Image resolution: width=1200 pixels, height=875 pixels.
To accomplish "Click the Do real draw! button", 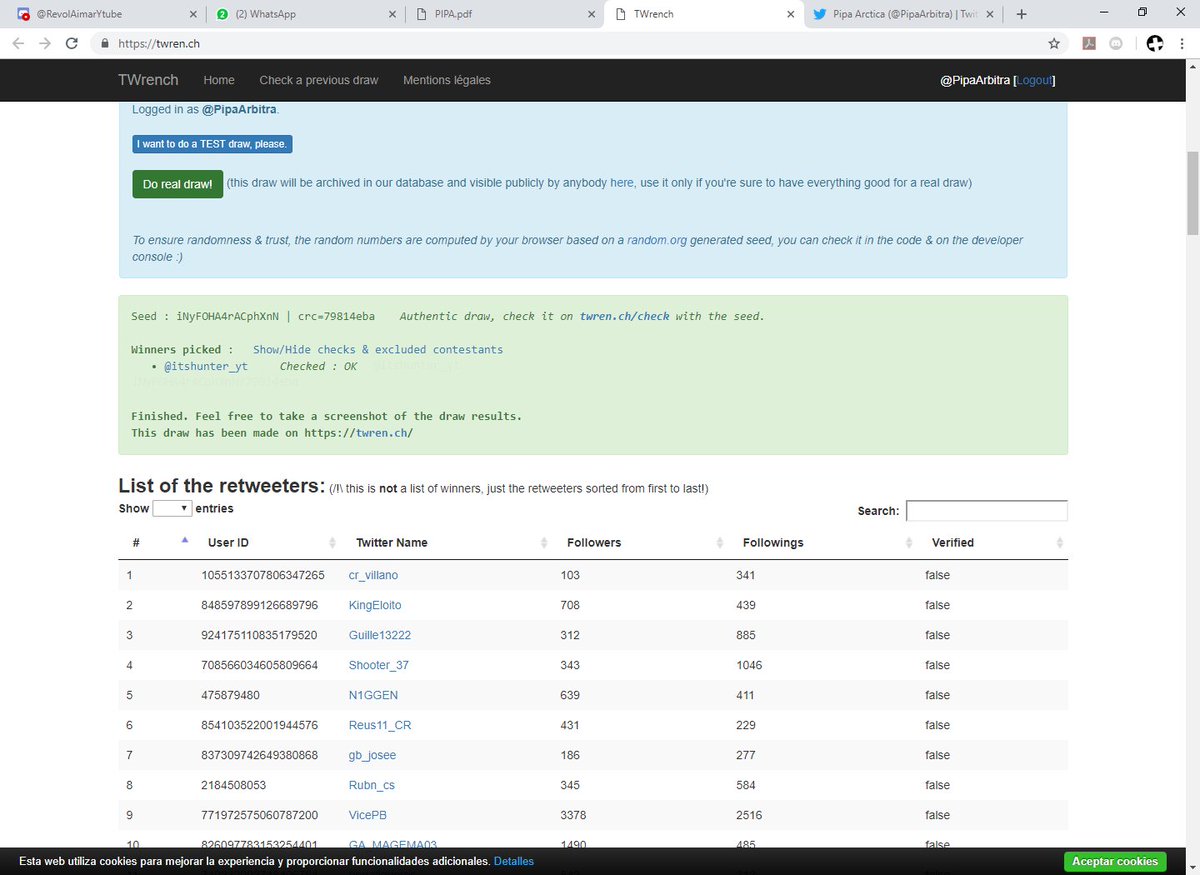I will pyautogui.click(x=177, y=184).
